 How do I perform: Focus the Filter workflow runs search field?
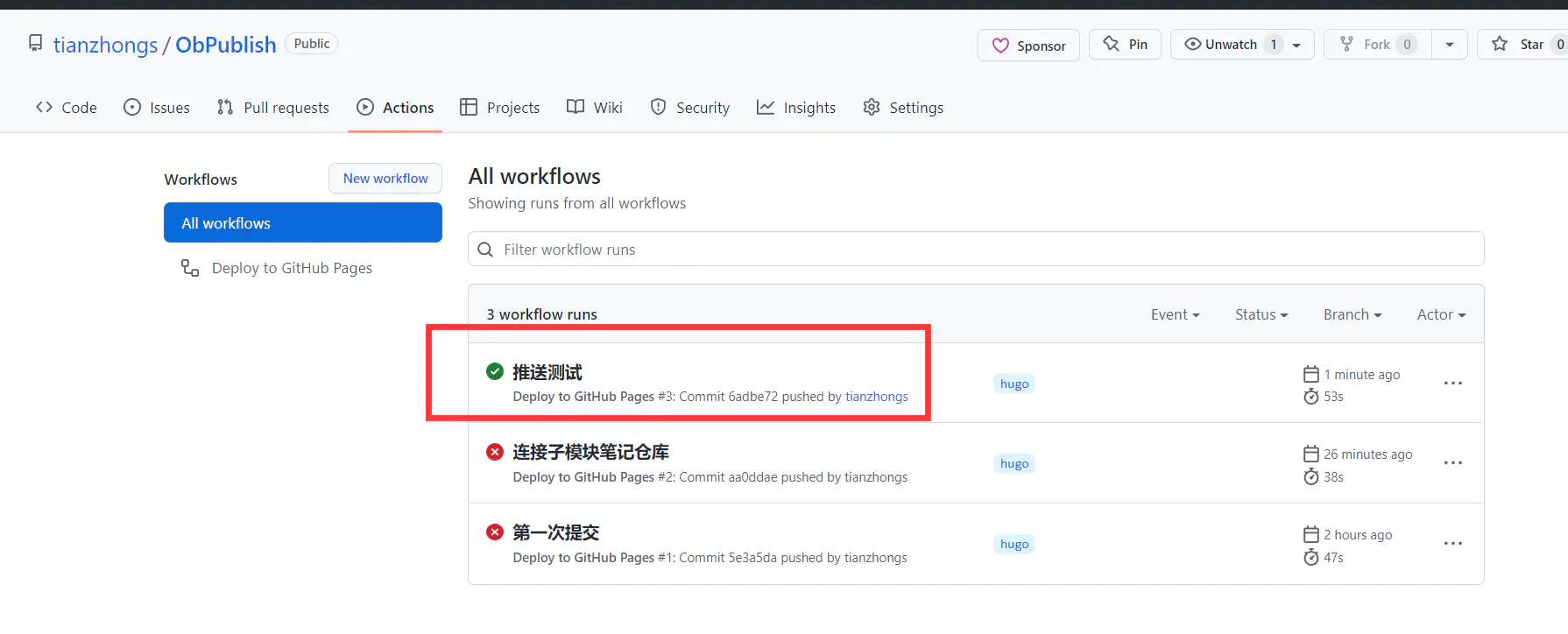click(x=976, y=250)
